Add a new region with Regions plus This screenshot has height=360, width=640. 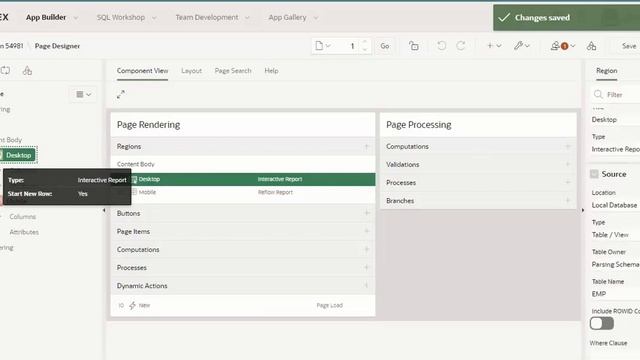366,146
